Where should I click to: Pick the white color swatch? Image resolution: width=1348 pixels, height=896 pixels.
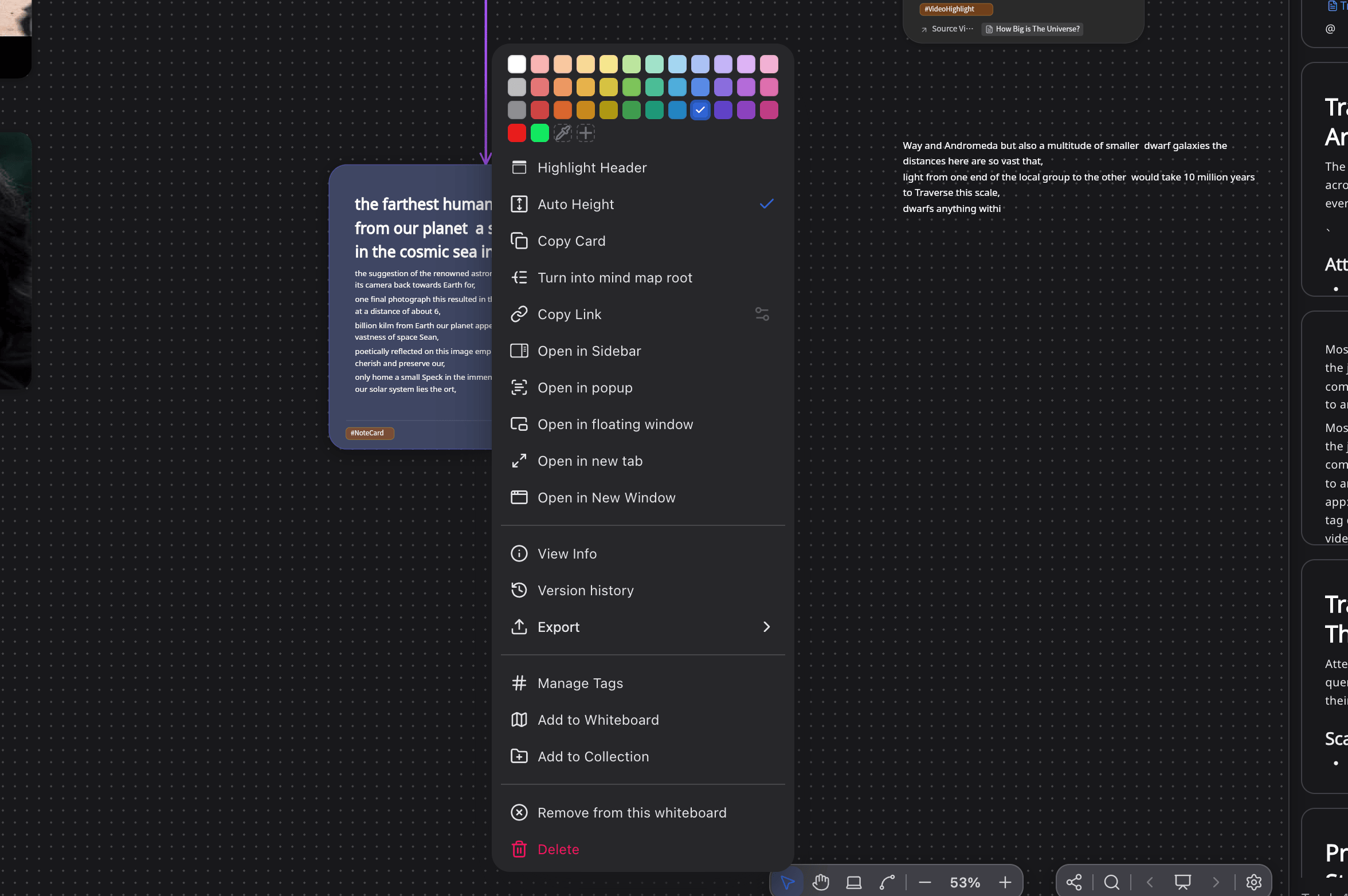517,64
